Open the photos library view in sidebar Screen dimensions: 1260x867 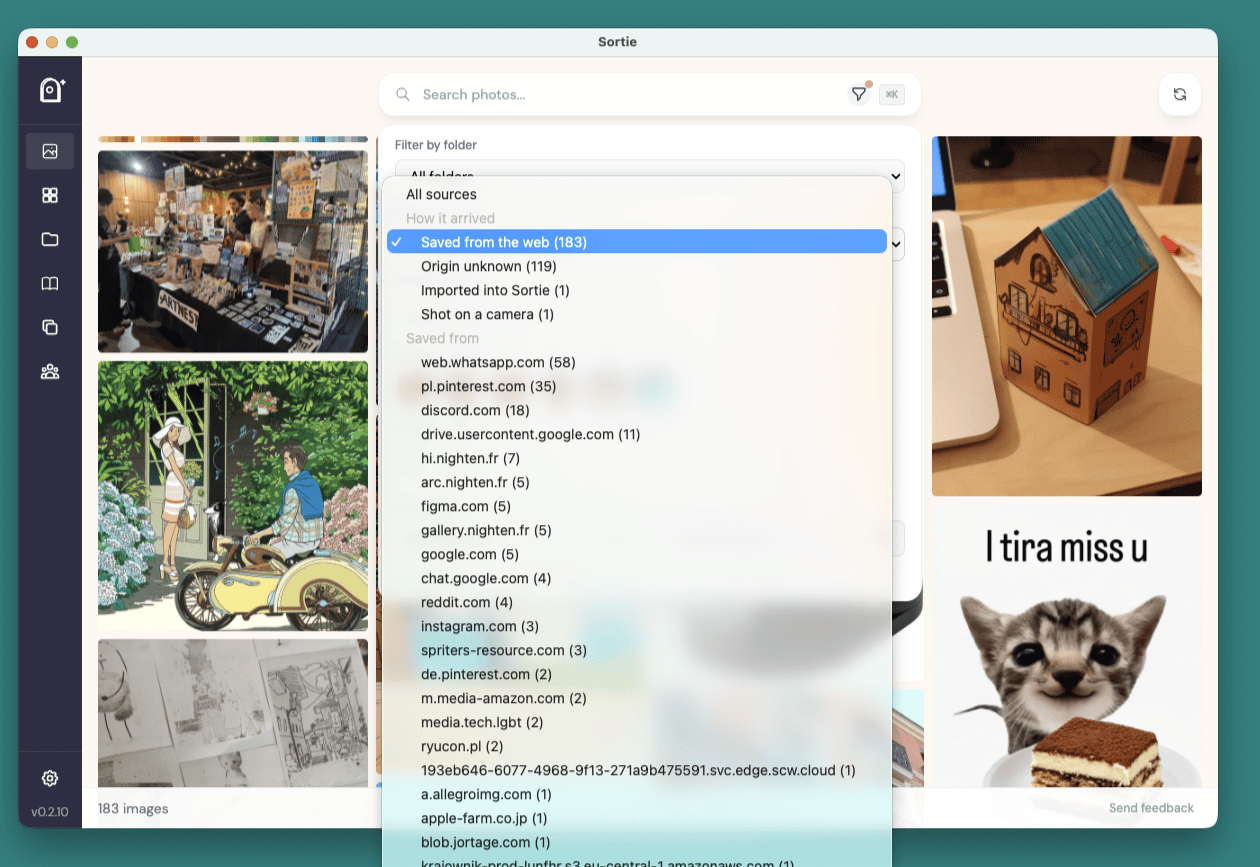click(x=50, y=151)
